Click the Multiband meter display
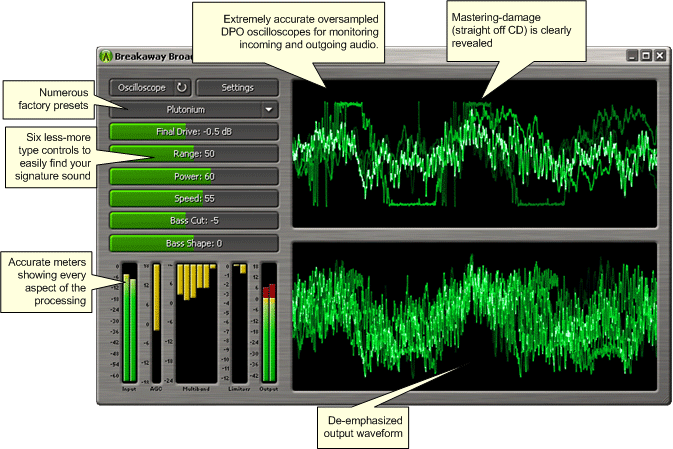The height and width of the screenshot is (449, 673). 196,323
